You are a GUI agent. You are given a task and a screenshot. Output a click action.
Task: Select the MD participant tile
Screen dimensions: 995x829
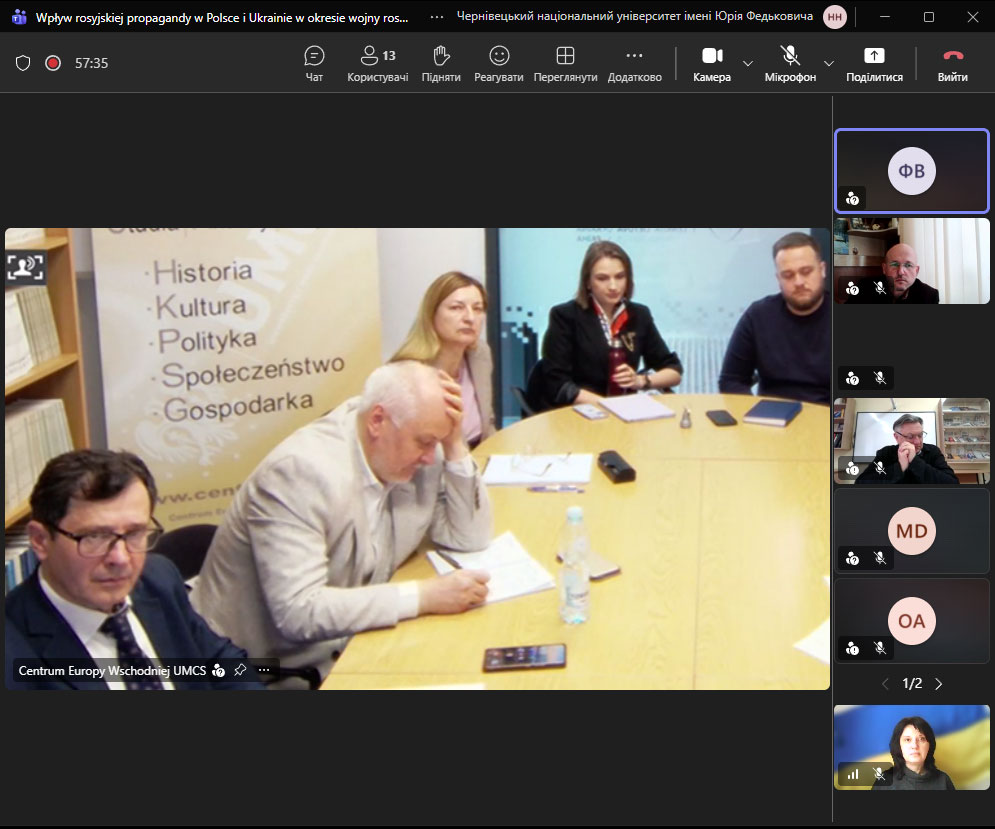tap(911, 531)
